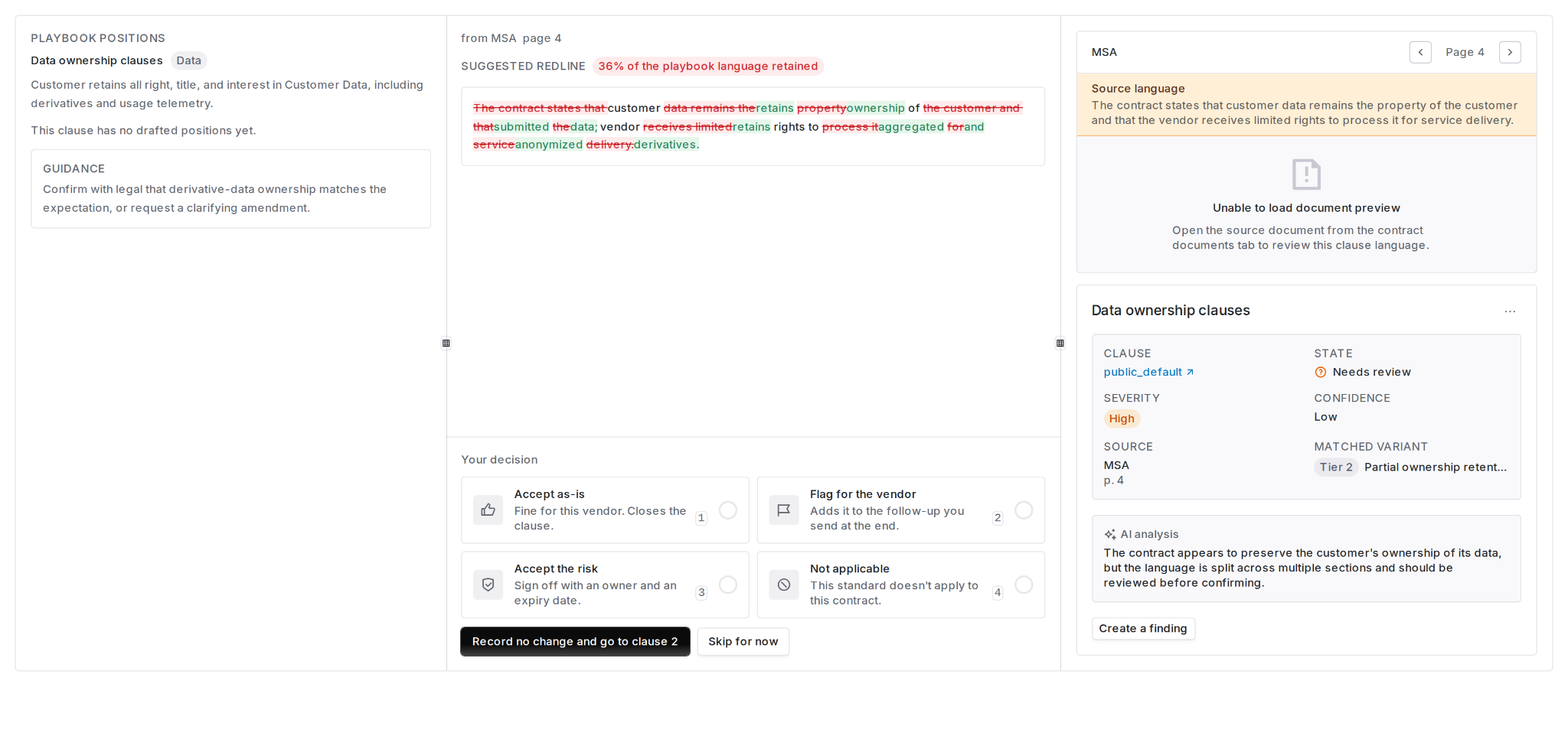
Task: Click Record no change and go to clause 2
Action: pyautogui.click(x=575, y=642)
